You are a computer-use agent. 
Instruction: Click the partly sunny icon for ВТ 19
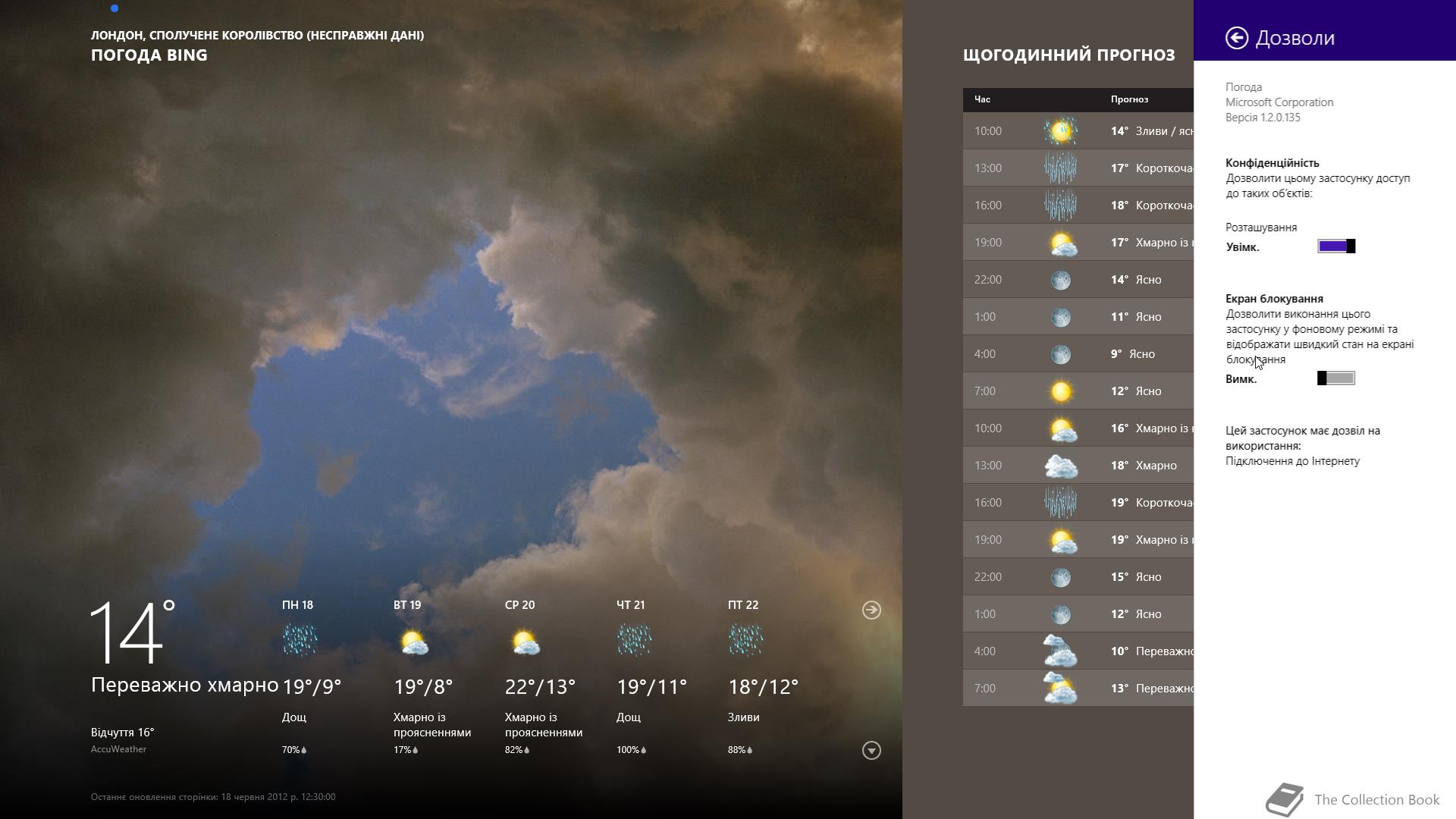413,643
